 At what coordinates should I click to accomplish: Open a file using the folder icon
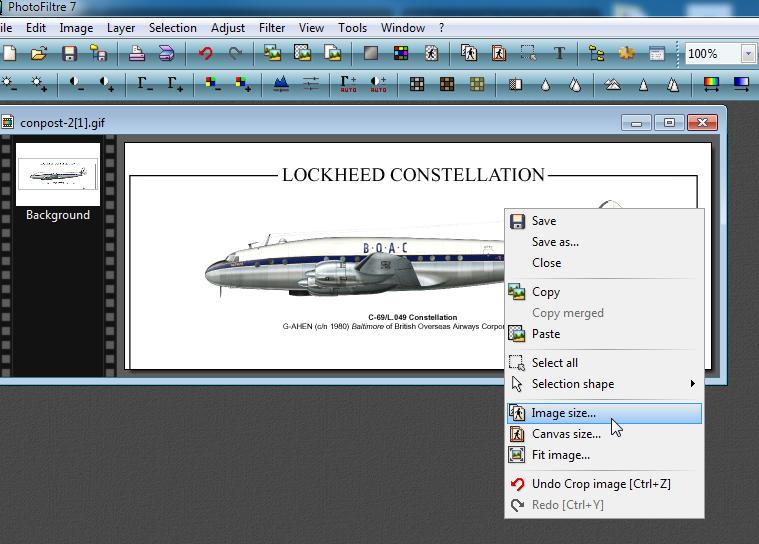39,53
